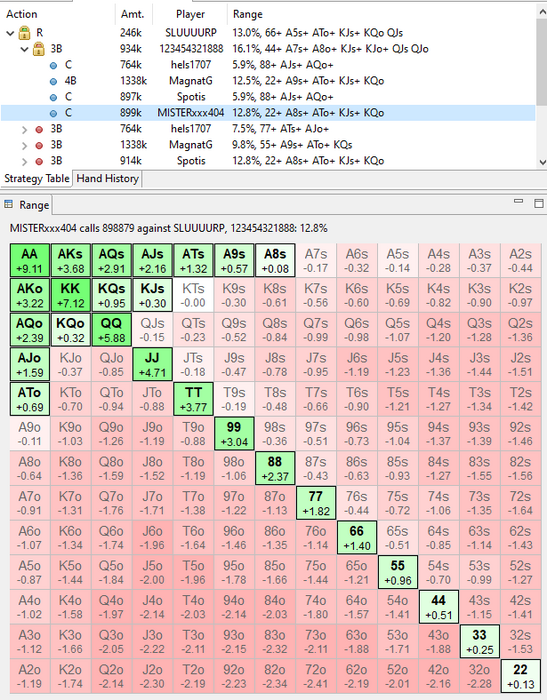Click the 72o -2.41 hand cell
The image size is (547, 700).
(316, 675)
